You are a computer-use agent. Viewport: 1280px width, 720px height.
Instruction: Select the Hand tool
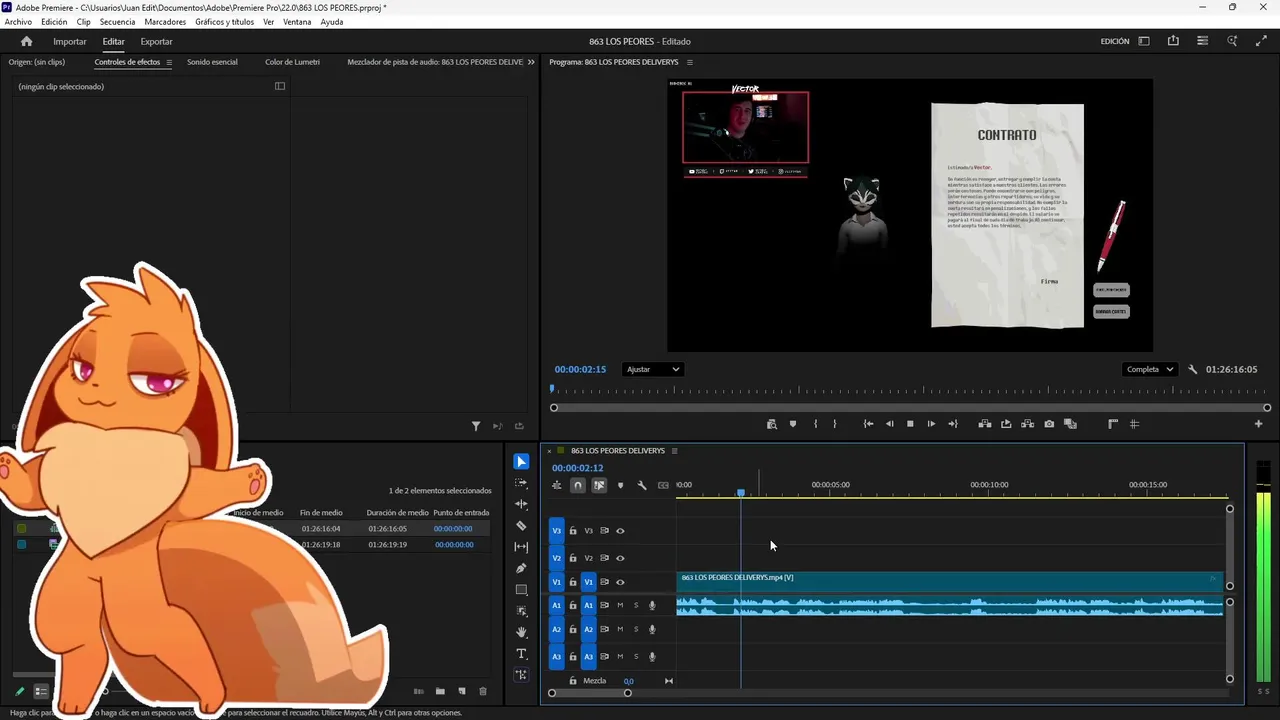(521, 632)
